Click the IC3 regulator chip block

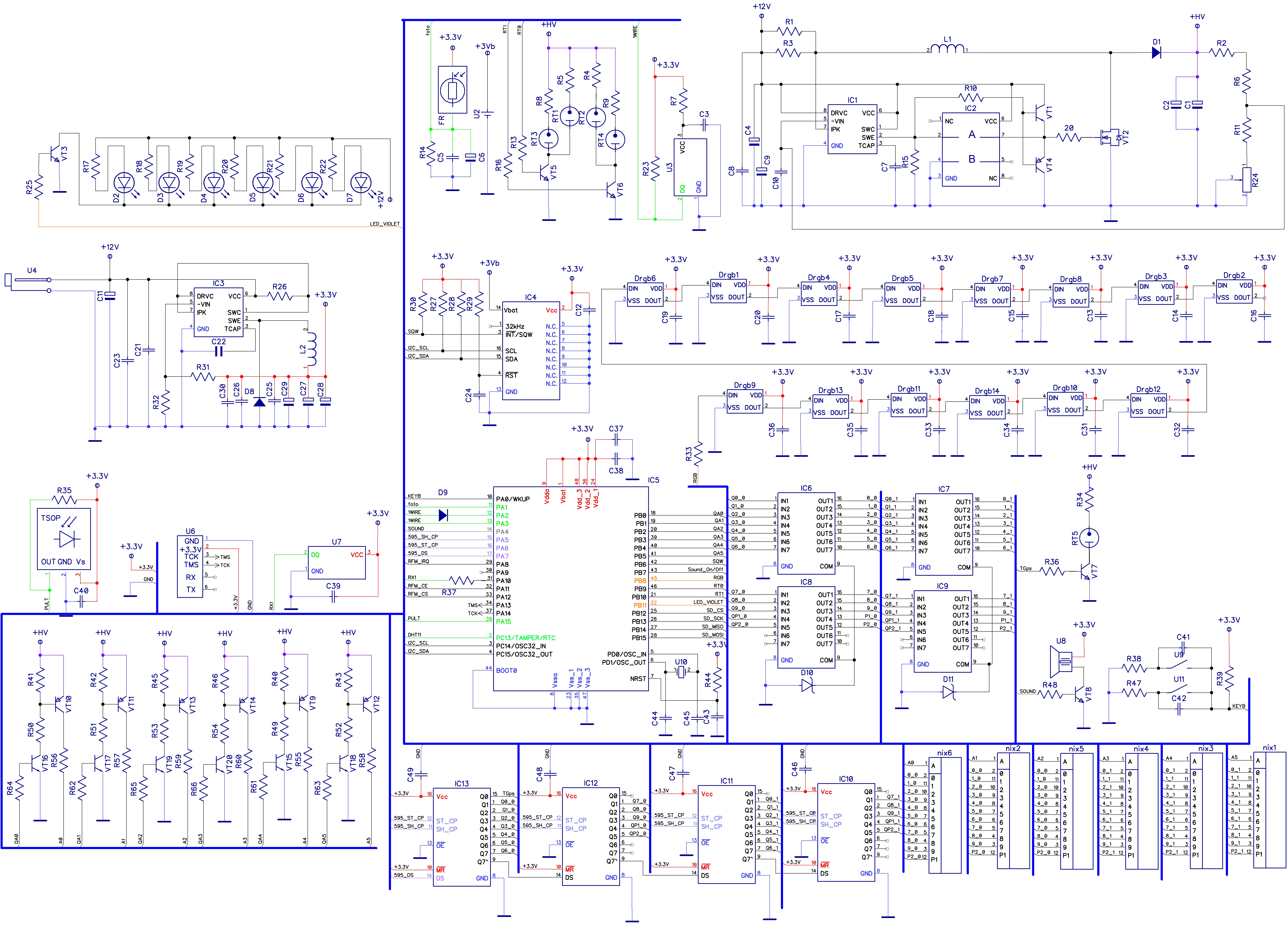[219, 312]
